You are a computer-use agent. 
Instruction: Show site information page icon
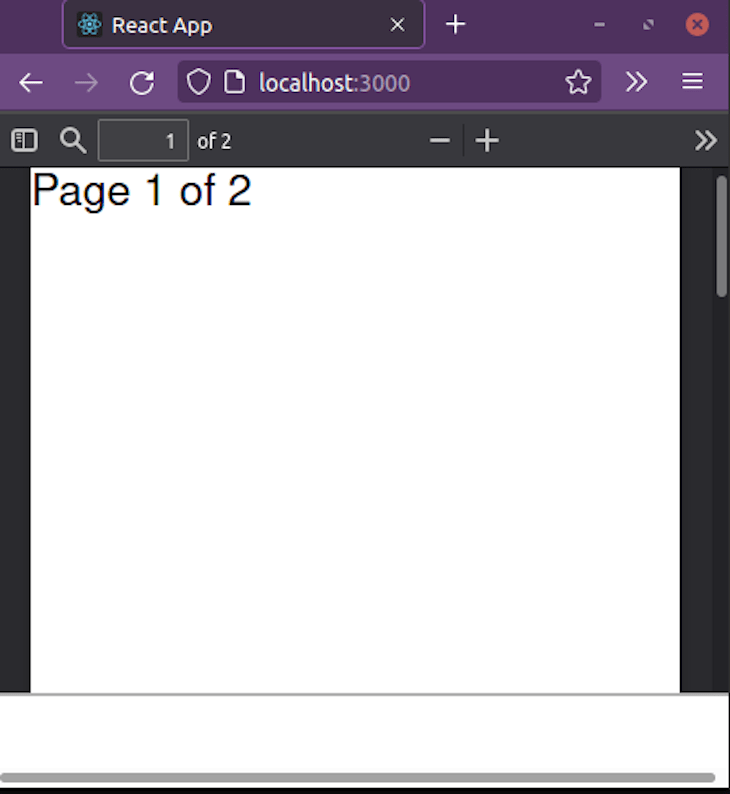234,82
